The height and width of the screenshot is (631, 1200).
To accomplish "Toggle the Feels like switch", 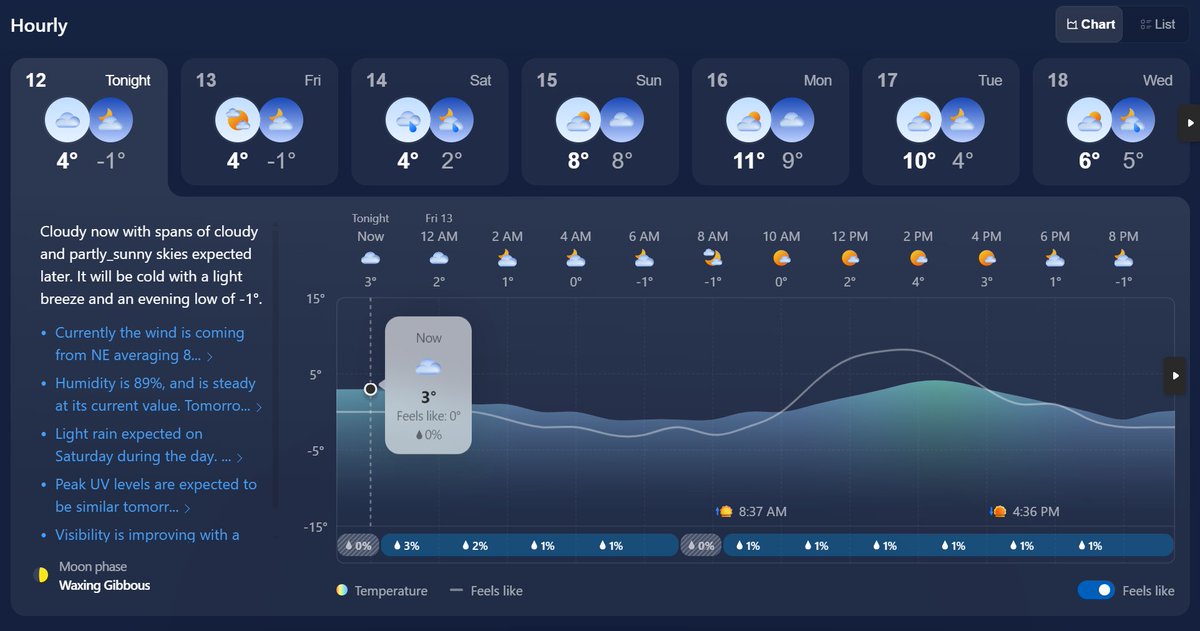I will point(1096,590).
